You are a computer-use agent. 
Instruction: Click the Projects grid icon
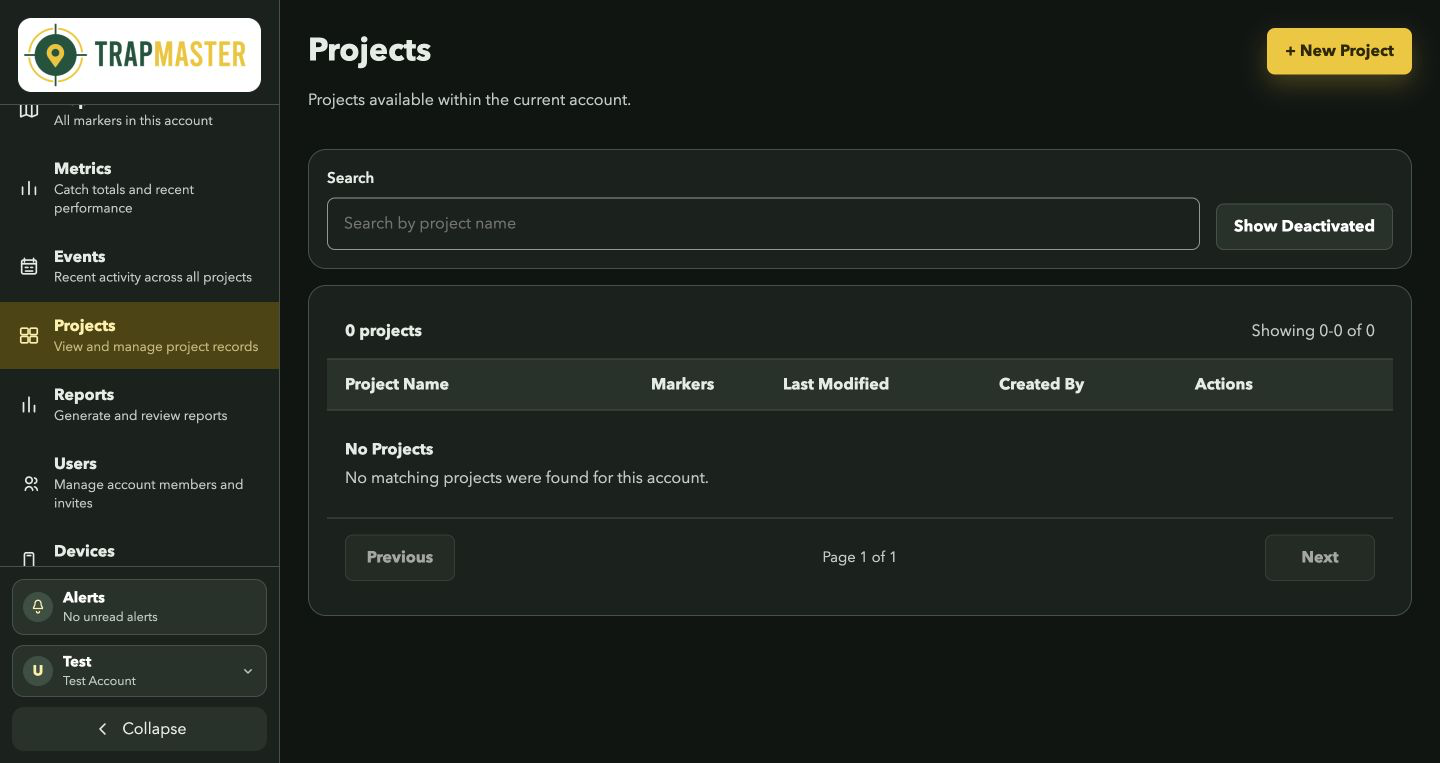coord(29,336)
